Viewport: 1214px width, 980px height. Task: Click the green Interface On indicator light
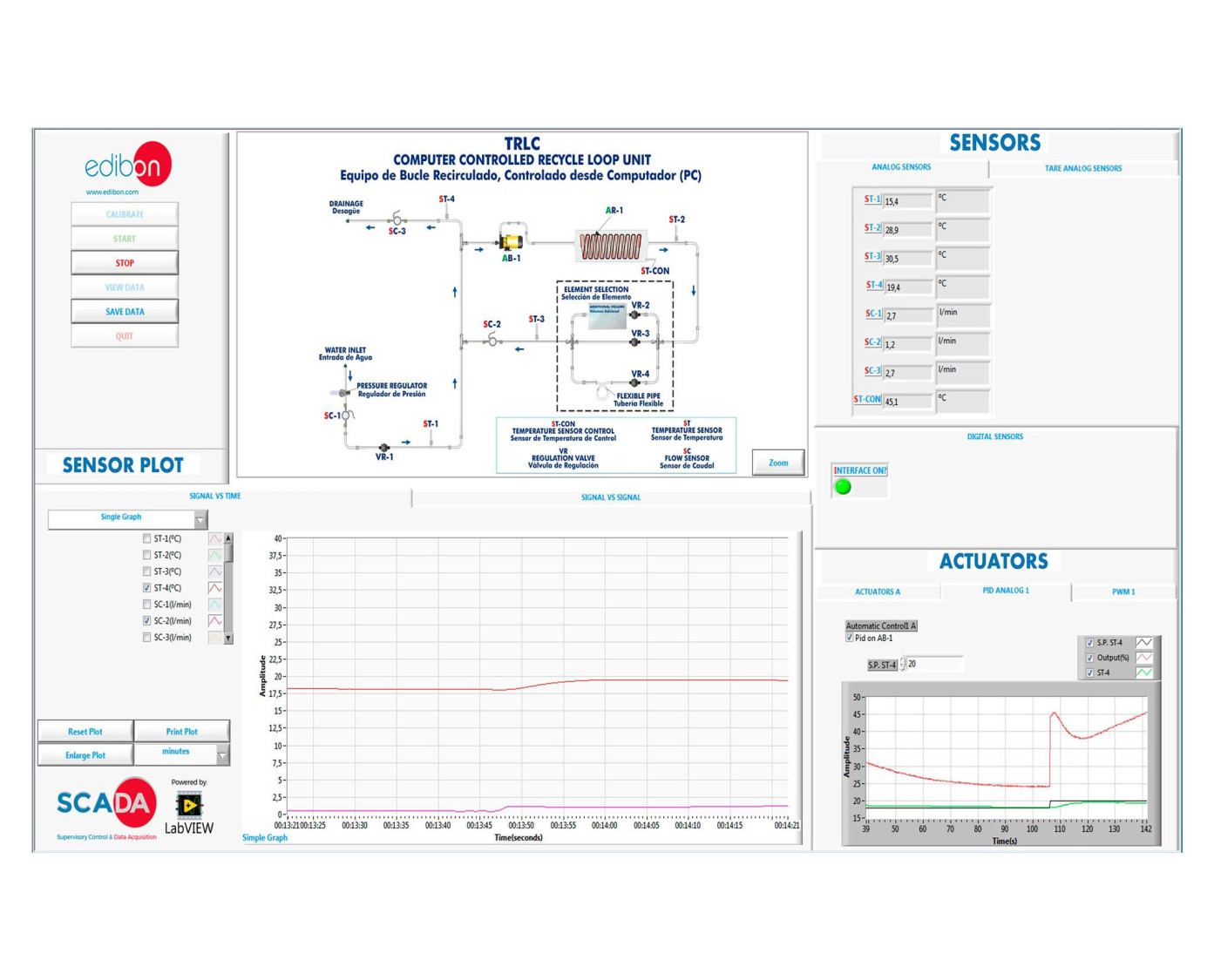pos(843,487)
